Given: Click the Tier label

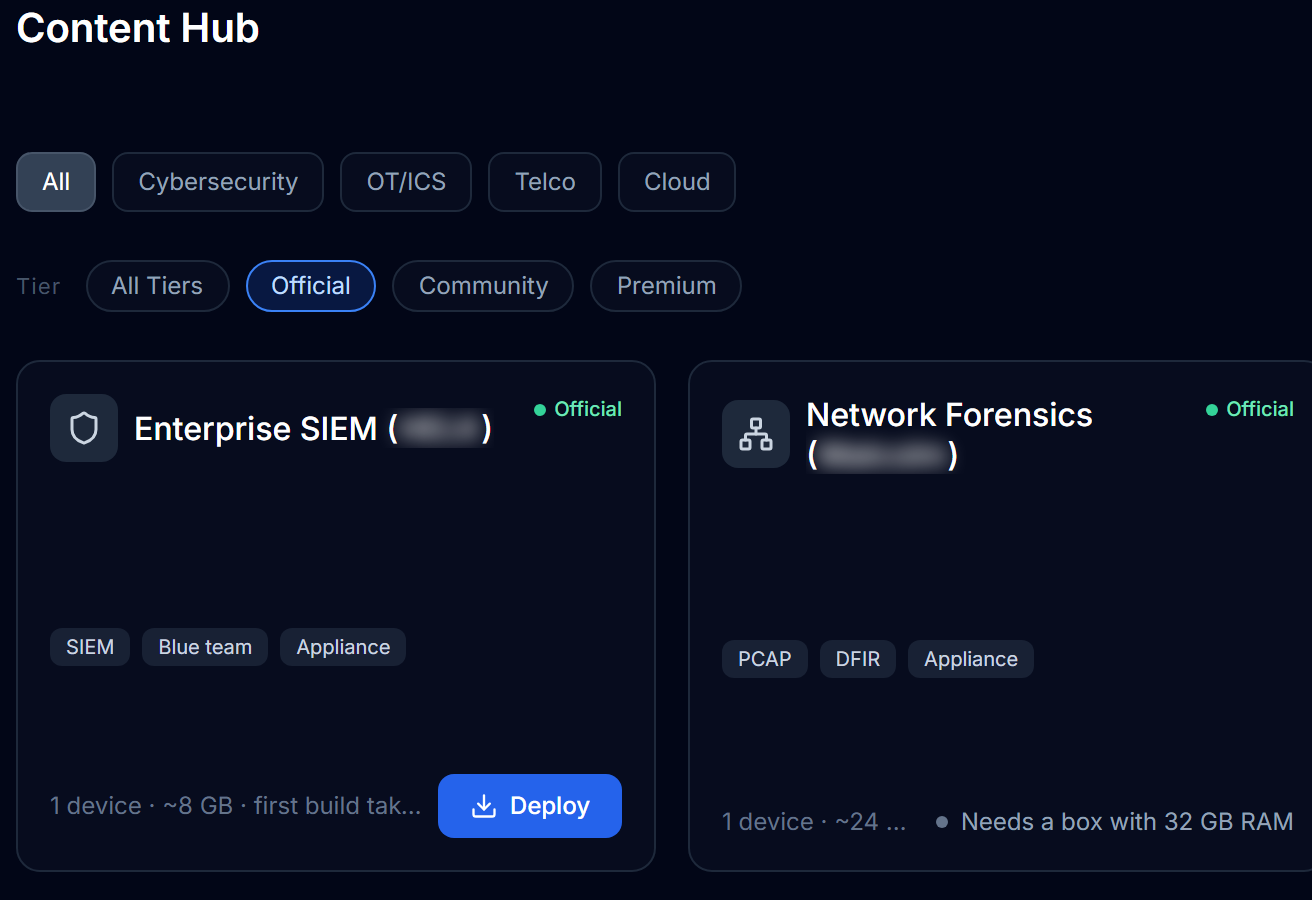Looking at the screenshot, I should point(39,286).
